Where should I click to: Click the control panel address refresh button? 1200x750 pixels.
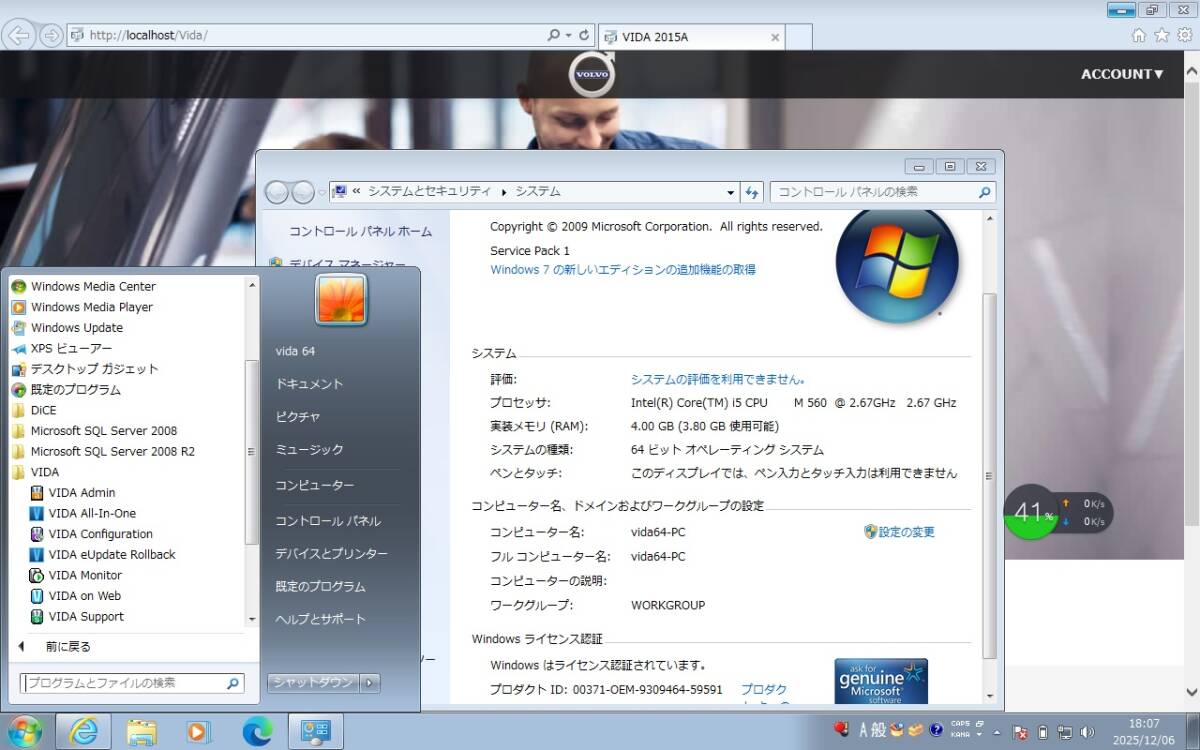(752, 192)
